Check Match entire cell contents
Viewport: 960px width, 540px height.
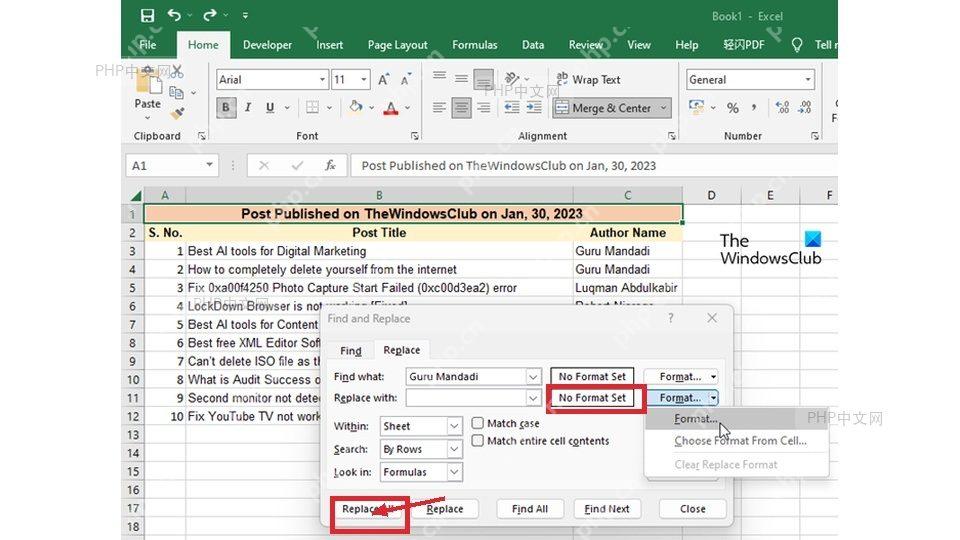[478, 440]
